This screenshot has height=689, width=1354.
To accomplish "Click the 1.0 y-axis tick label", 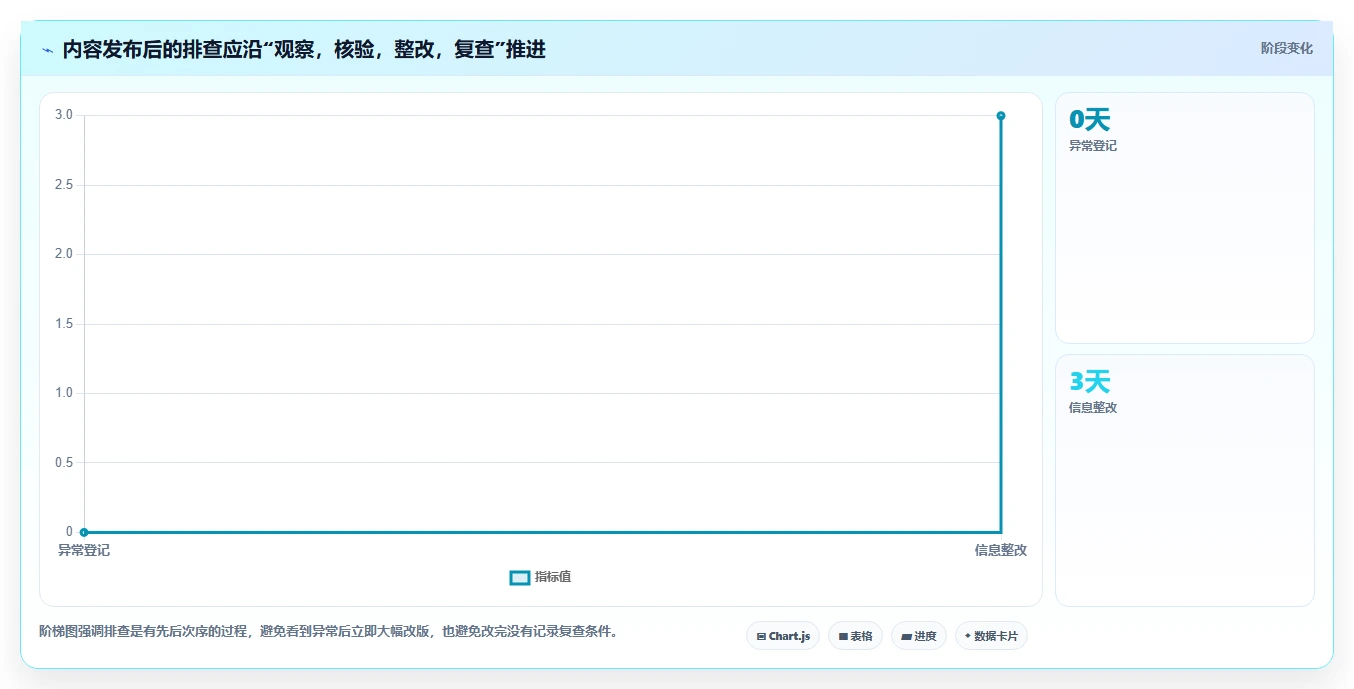I will (64, 393).
